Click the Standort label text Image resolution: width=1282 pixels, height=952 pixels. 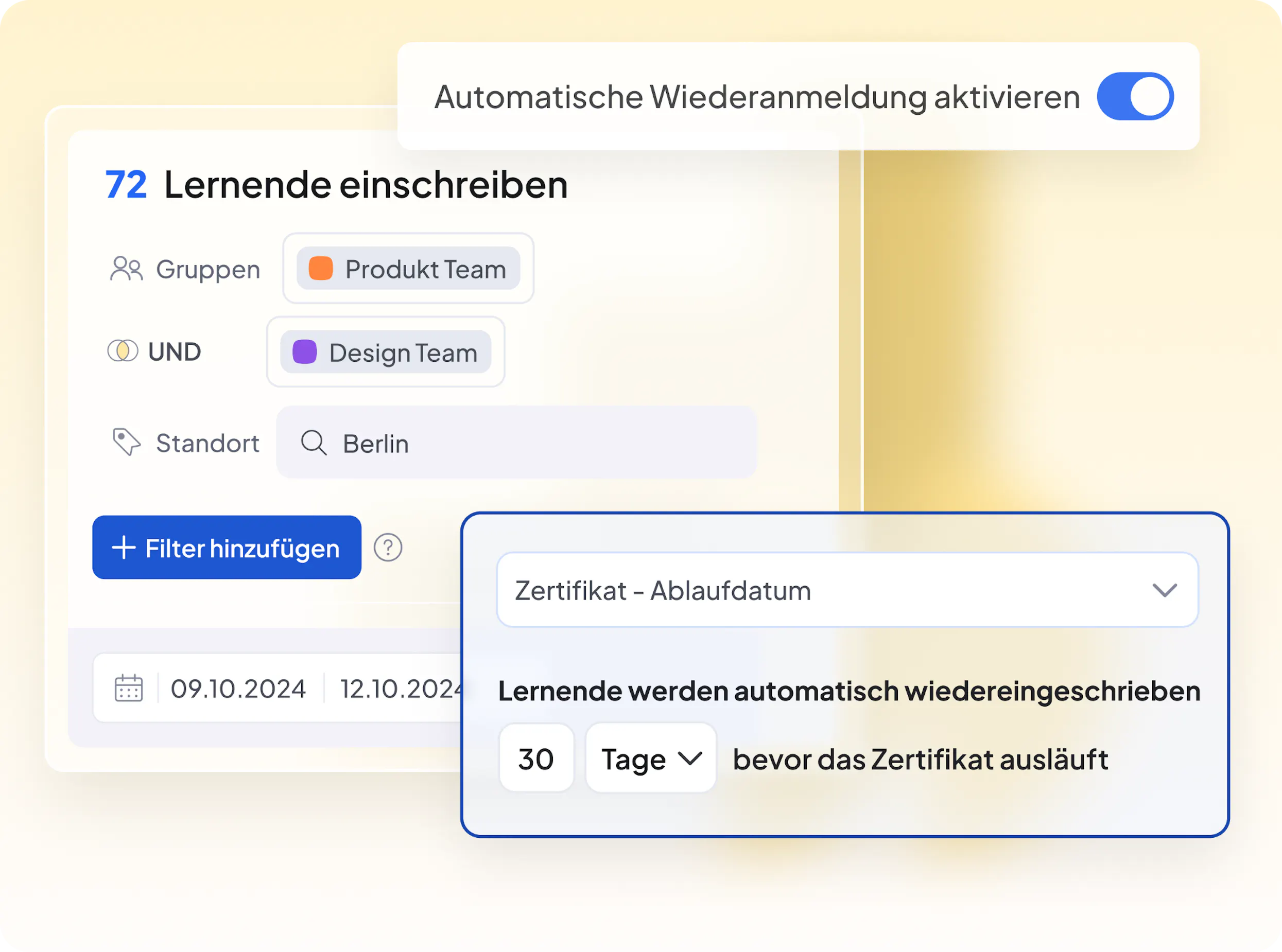[207, 443]
